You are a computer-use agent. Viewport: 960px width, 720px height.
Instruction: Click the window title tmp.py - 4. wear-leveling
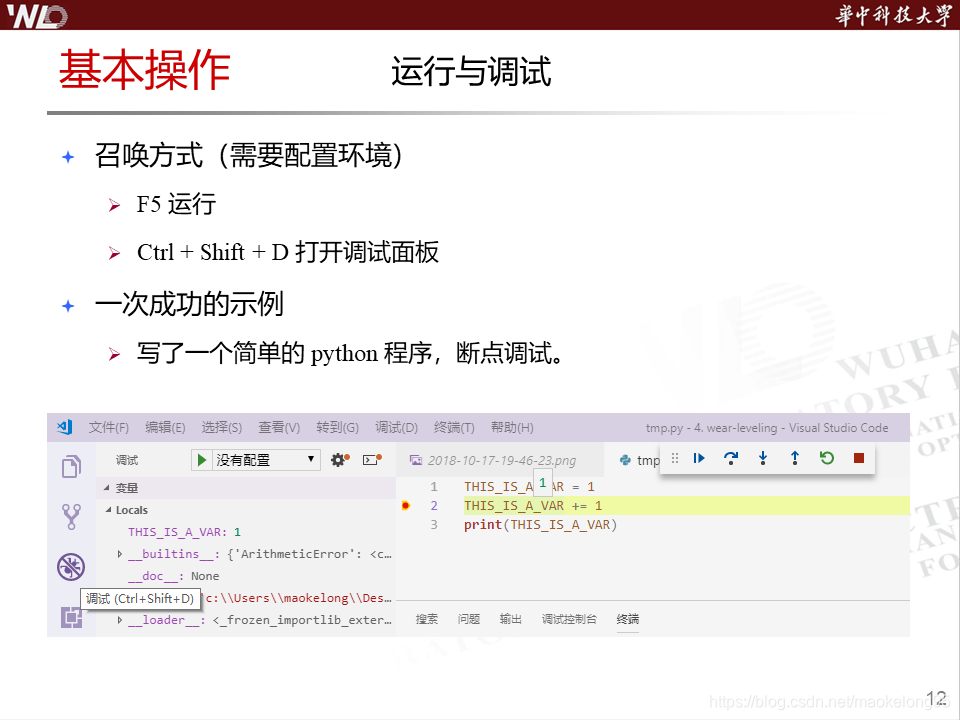(x=767, y=428)
